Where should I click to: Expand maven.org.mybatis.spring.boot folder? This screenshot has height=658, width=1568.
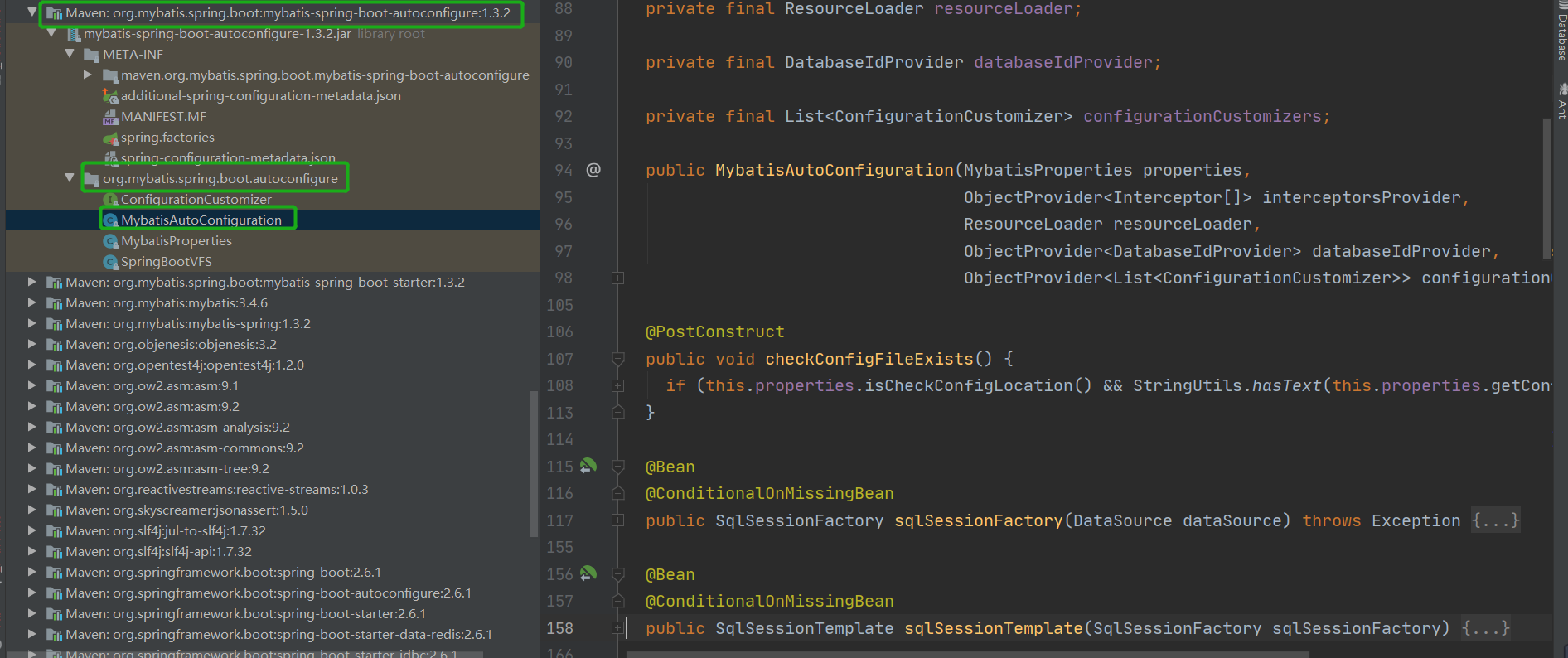coord(88,75)
